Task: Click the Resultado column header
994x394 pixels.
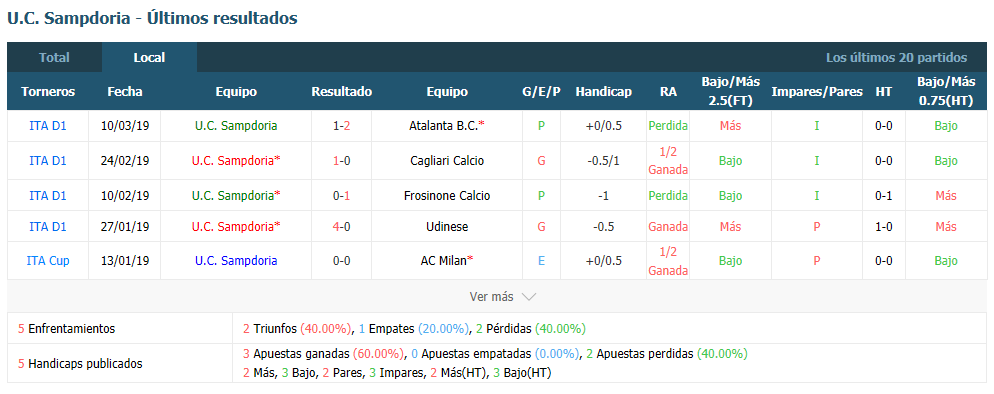Action: click(342, 91)
